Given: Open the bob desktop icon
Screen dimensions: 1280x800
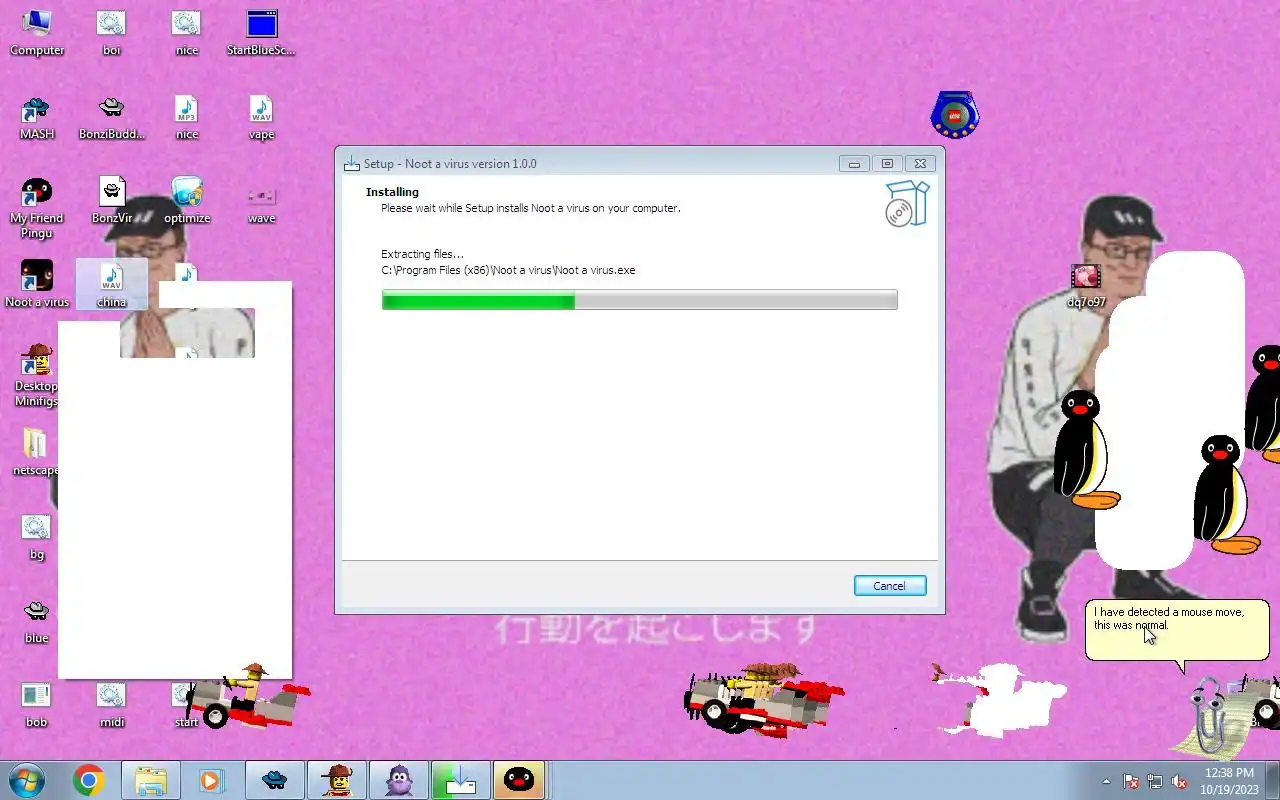Looking at the screenshot, I should (x=37, y=705).
